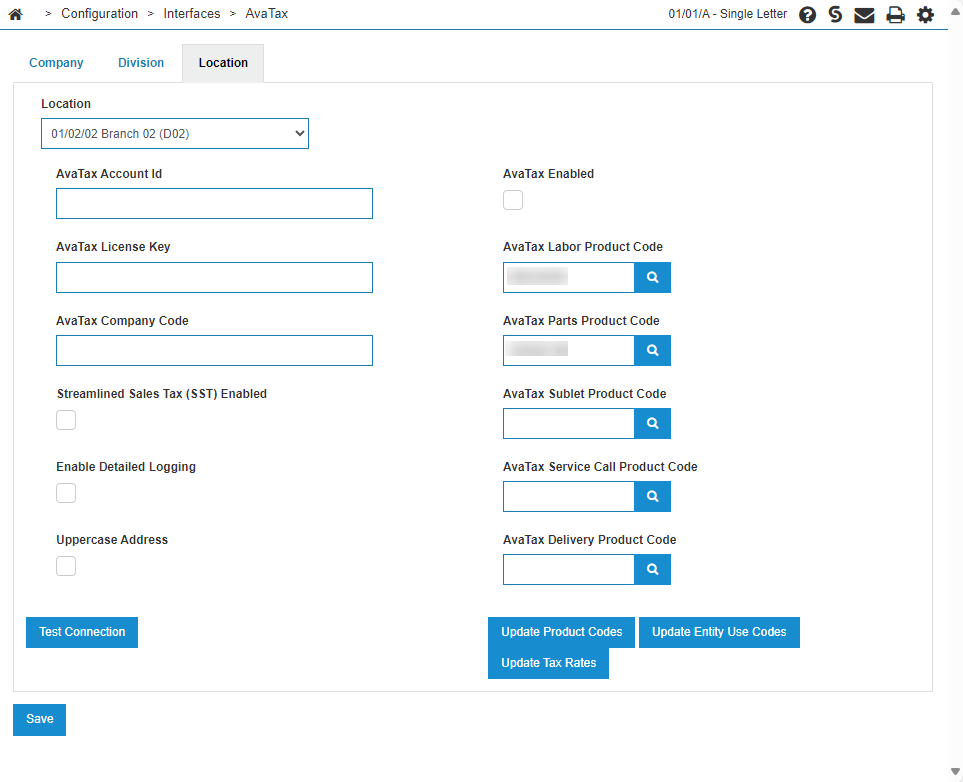
Task: Select the Location tab
Action: (x=223, y=63)
